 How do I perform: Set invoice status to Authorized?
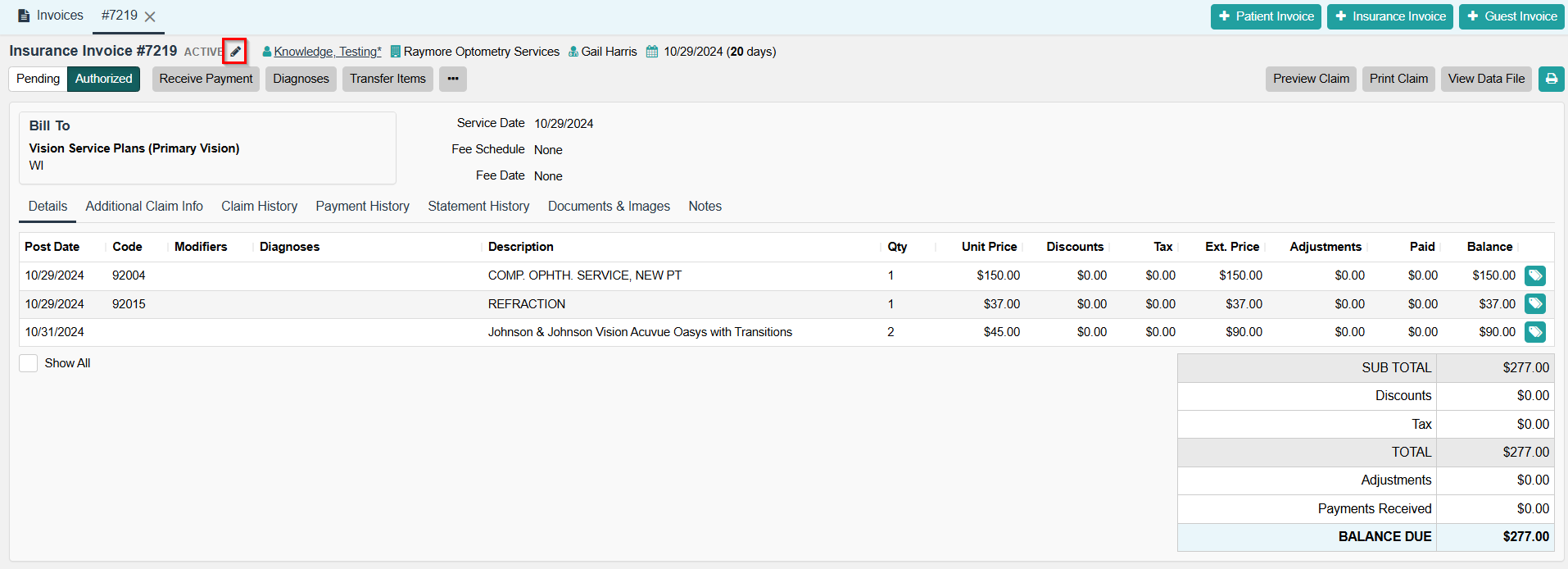103,79
